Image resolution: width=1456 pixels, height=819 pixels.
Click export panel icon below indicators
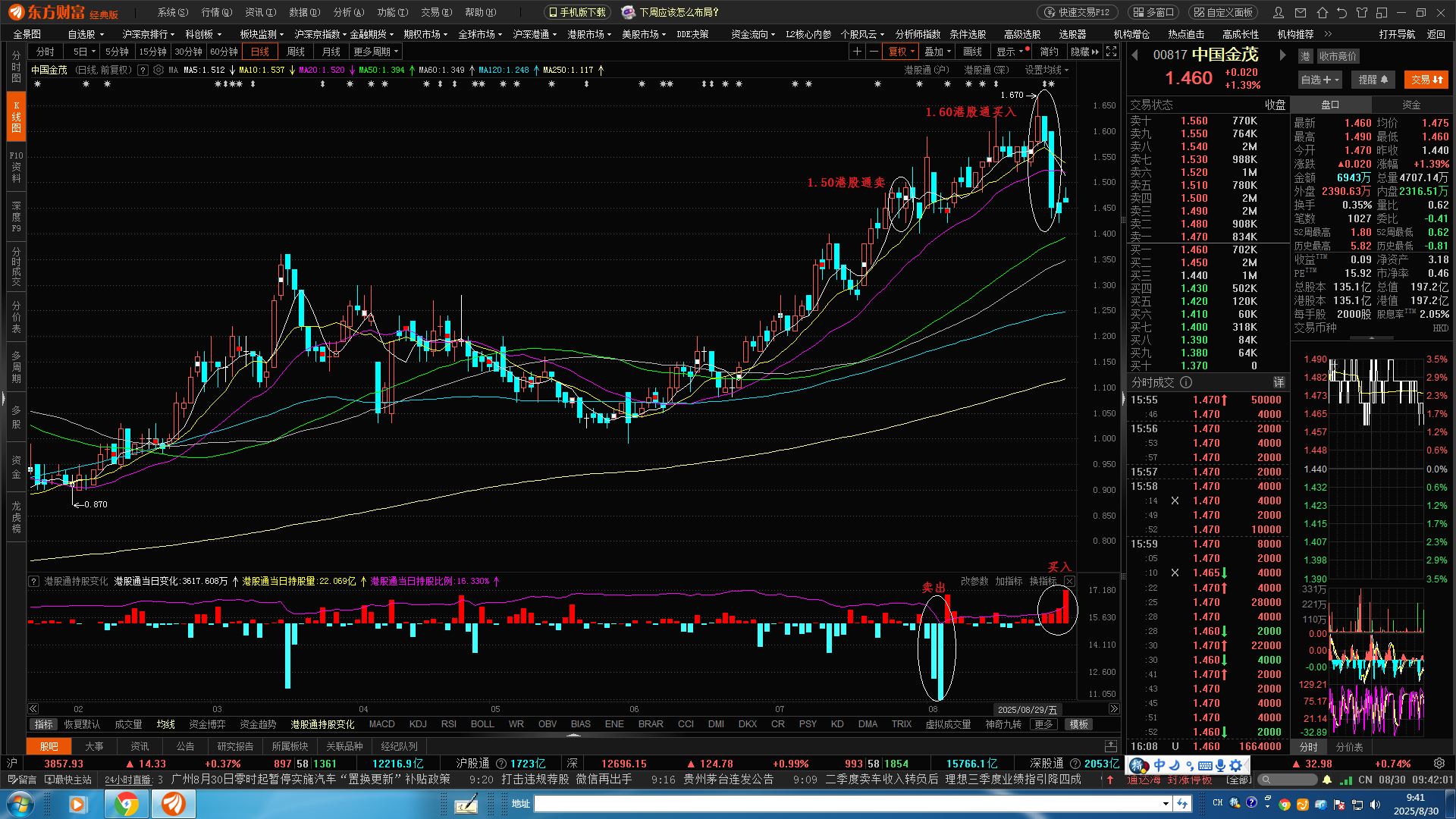click(x=1111, y=745)
